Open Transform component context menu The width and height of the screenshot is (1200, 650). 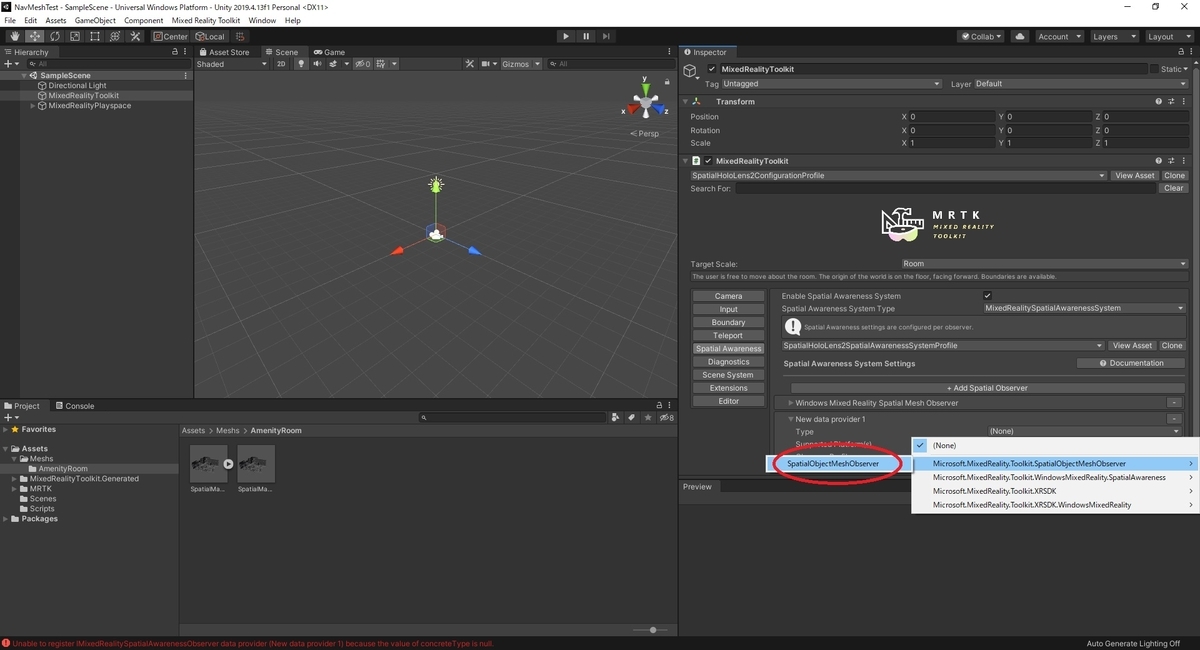coord(1183,101)
